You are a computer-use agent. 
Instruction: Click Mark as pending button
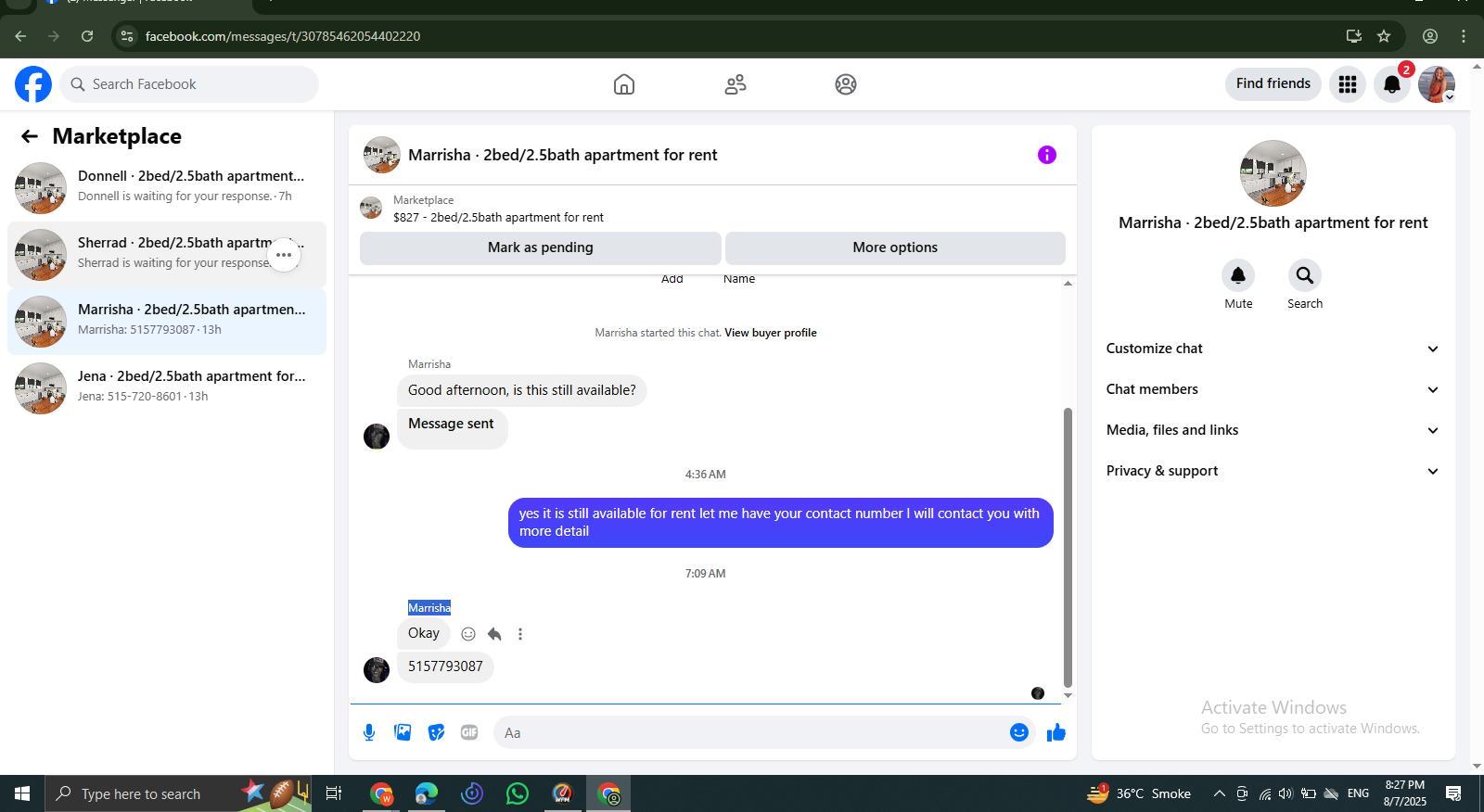541,247
